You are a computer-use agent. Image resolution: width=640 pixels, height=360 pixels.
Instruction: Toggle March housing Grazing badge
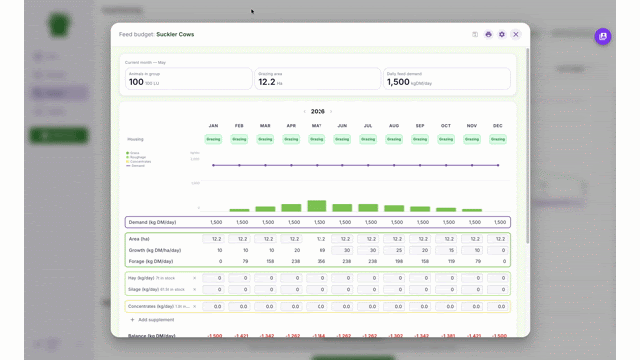click(265, 139)
